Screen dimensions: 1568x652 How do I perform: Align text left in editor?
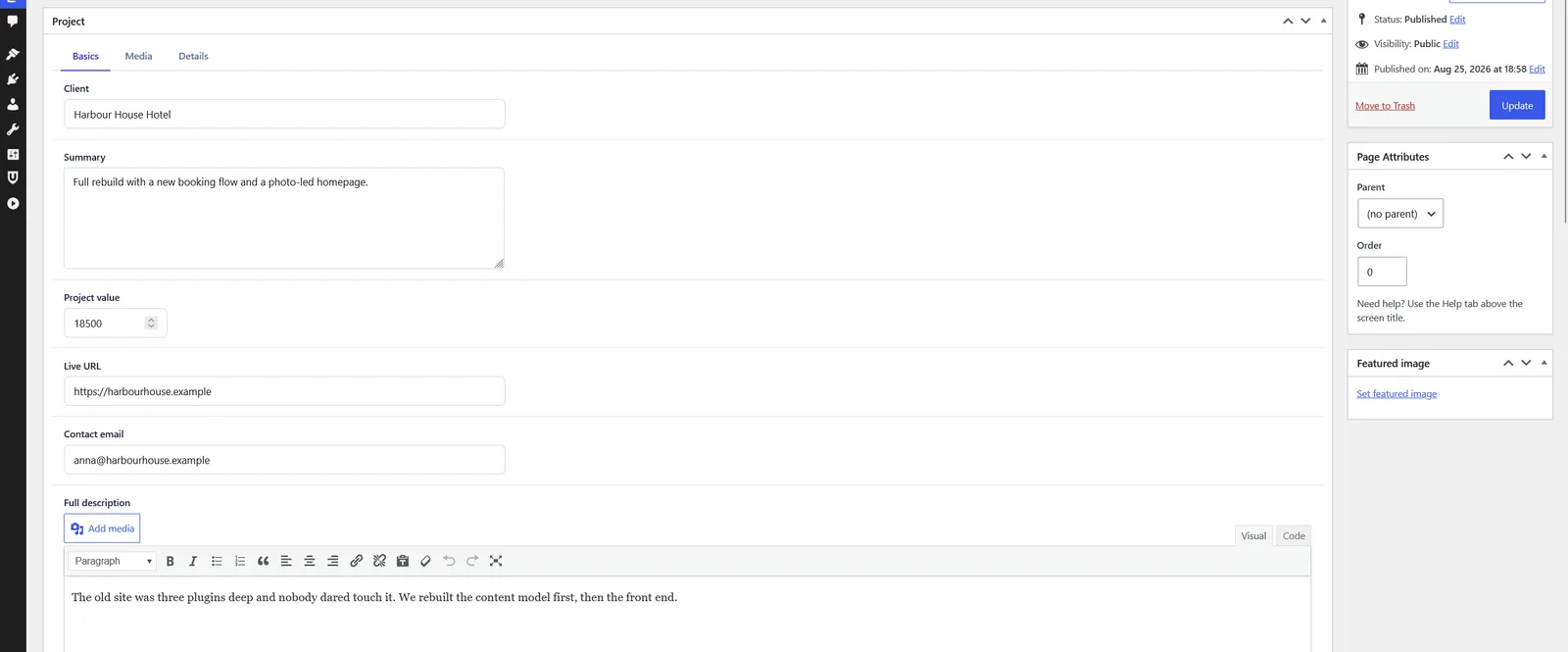click(x=286, y=561)
